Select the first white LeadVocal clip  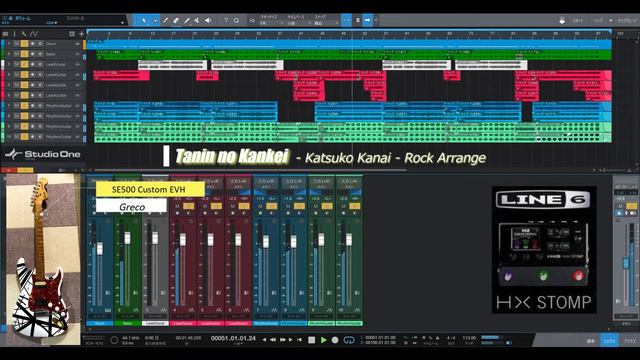click(172, 64)
